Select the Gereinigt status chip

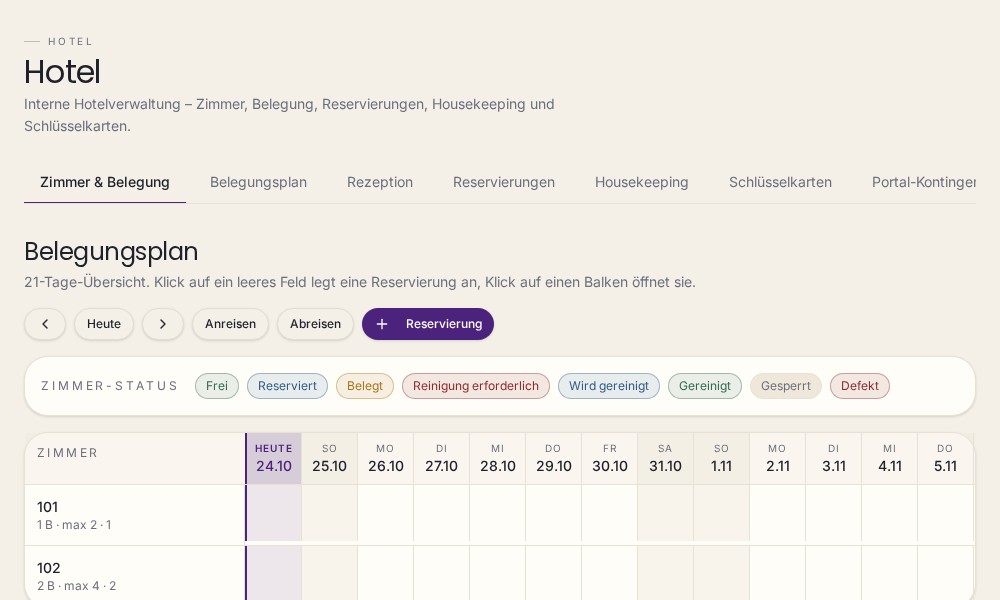pos(705,386)
